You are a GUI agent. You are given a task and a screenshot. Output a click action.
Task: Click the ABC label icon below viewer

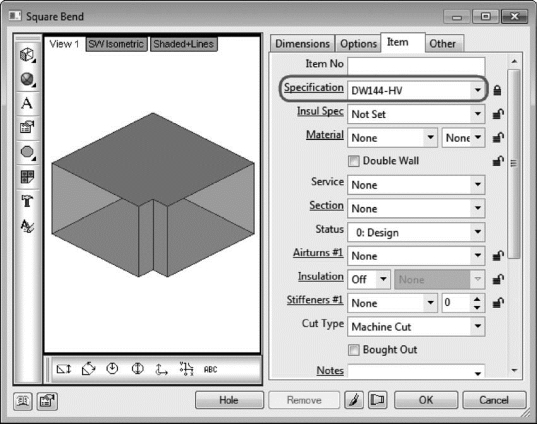(x=210, y=370)
